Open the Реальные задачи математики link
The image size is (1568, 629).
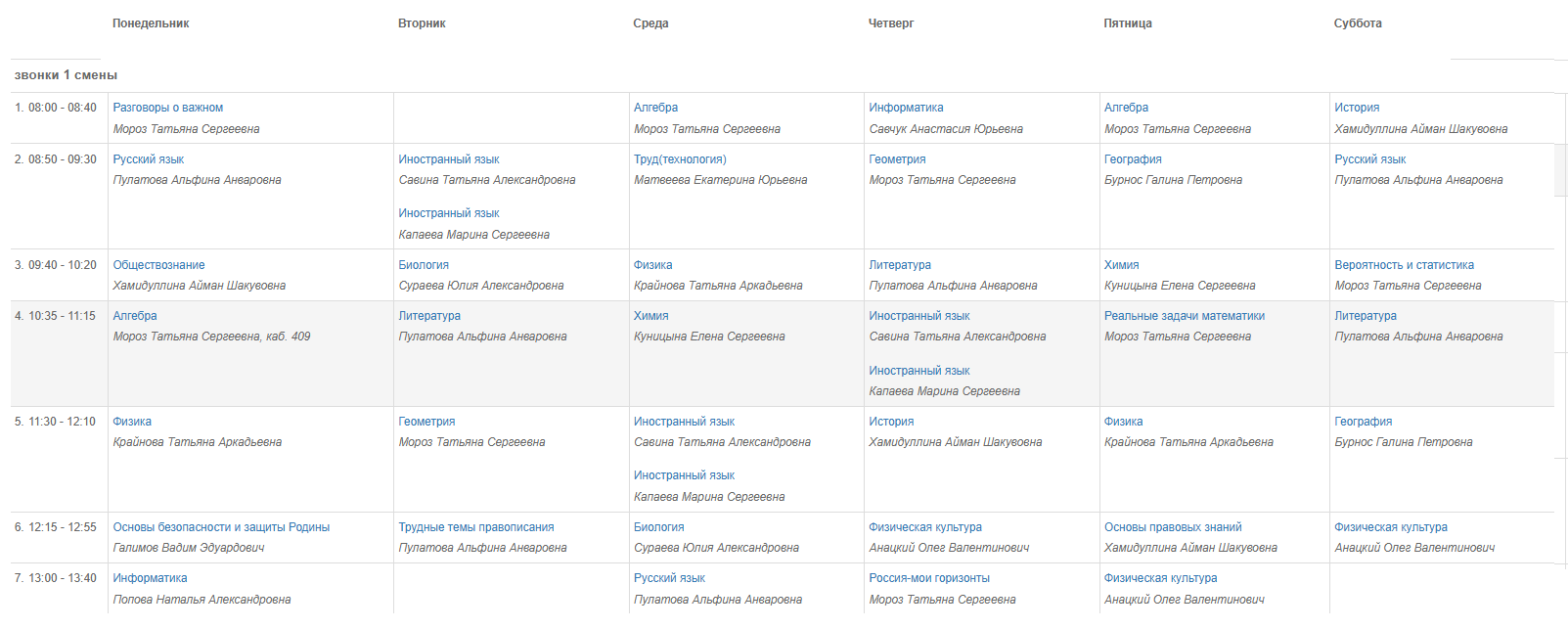[x=1185, y=316]
